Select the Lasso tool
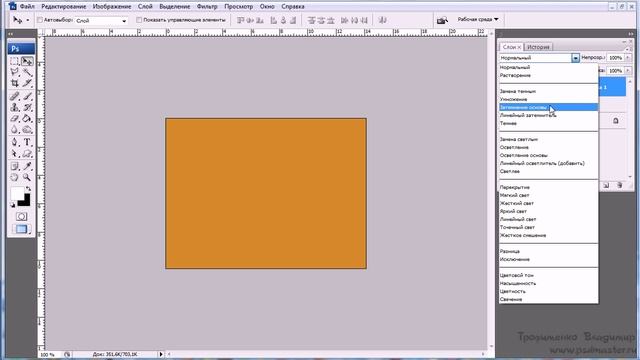This screenshot has height=360, width=640. (15, 72)
